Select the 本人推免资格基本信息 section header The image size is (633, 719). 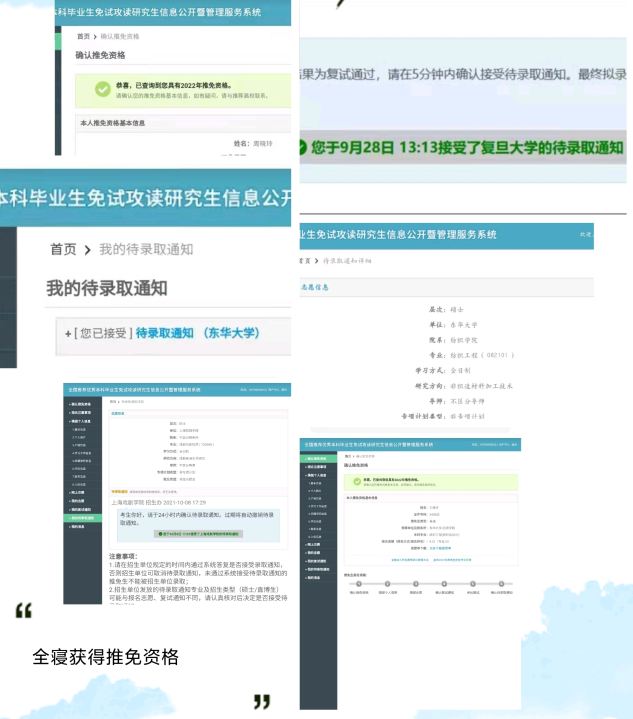[x=183, y=123]
